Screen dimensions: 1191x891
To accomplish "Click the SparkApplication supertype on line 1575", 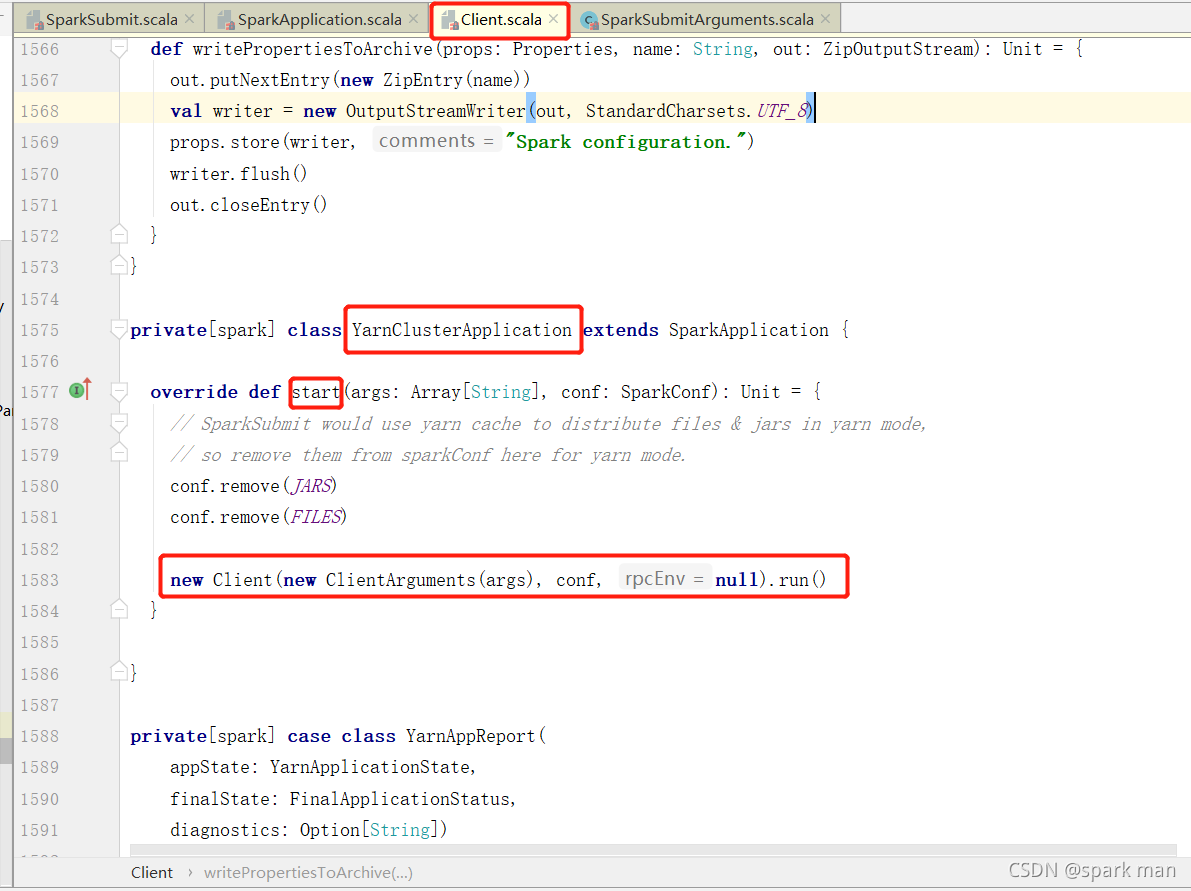I will click(x=749, y=330).
